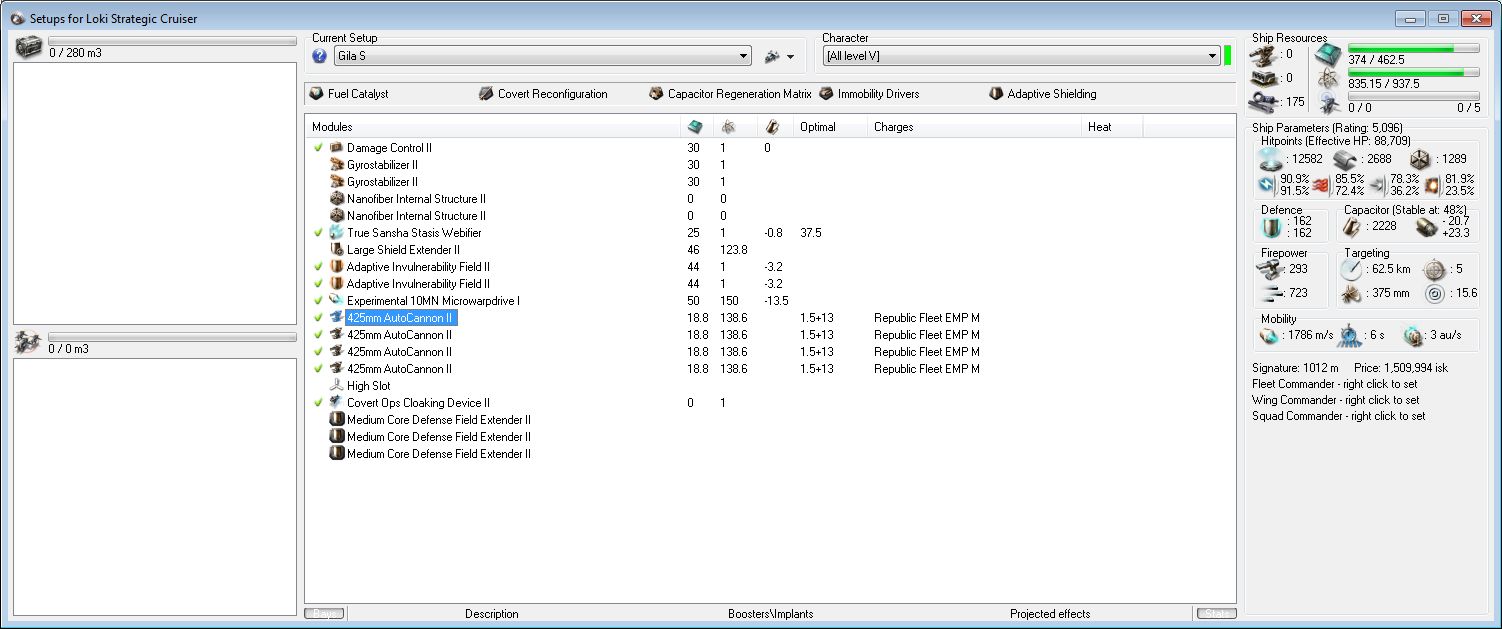Image resolution: width=1502 pixels, height=629 pixels.
Task: Open the Character dropdown showing All level V
Action: 1020,56
